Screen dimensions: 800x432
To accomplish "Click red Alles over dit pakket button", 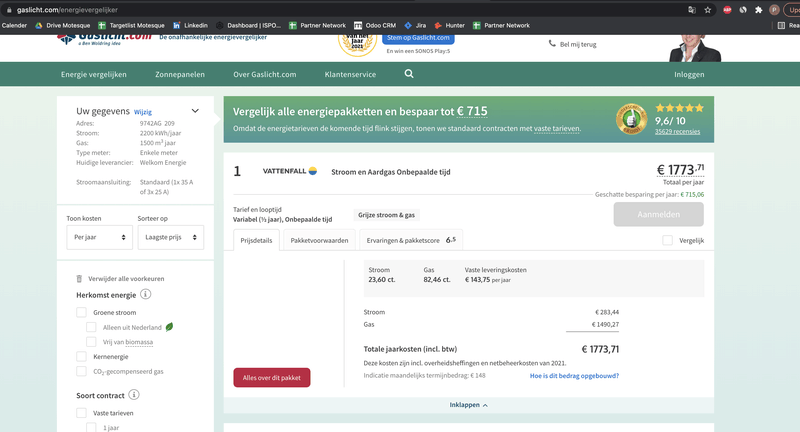I will [x=272, y=377].
